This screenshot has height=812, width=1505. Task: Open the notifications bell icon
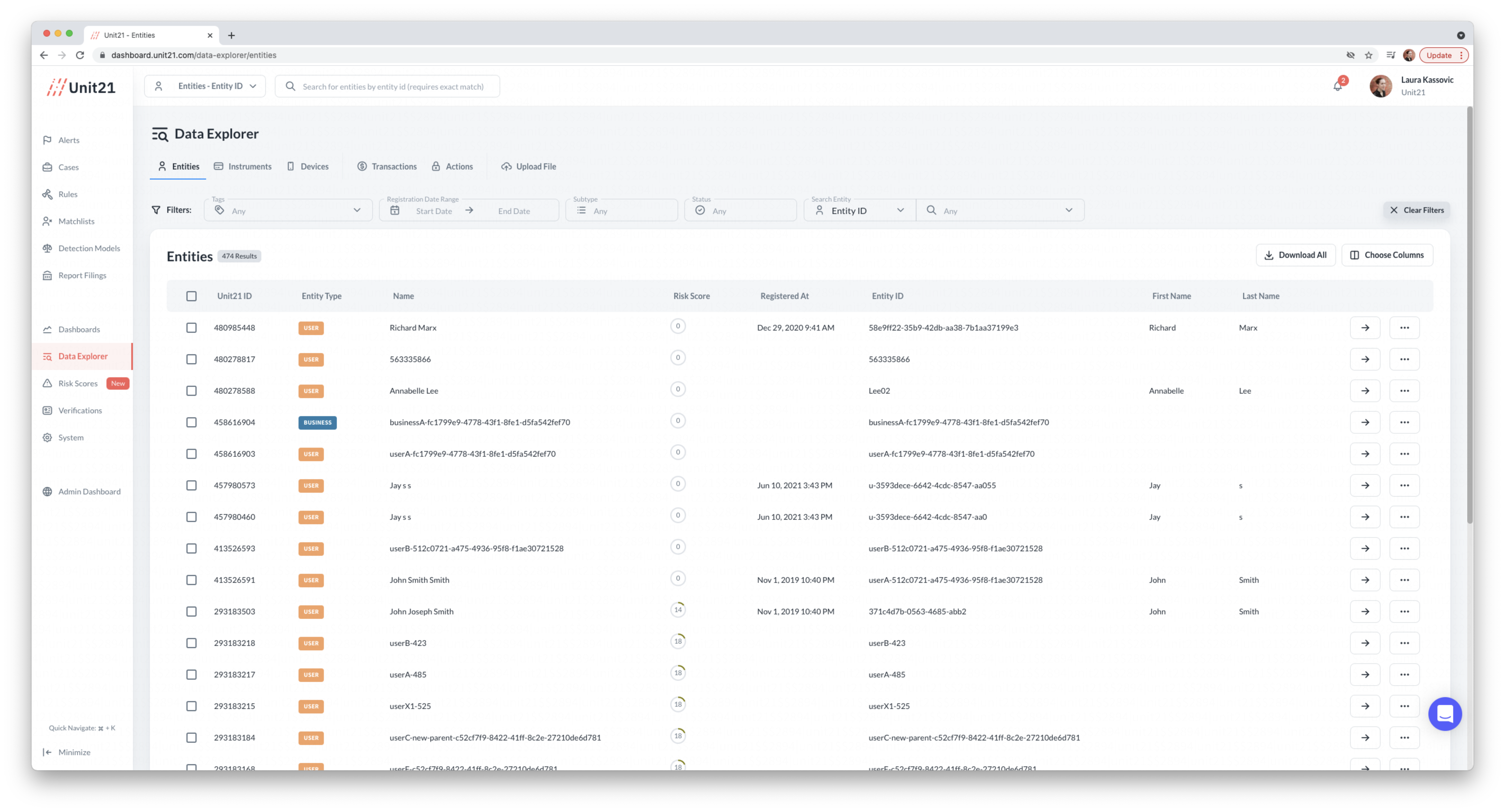pos(1337,86)
